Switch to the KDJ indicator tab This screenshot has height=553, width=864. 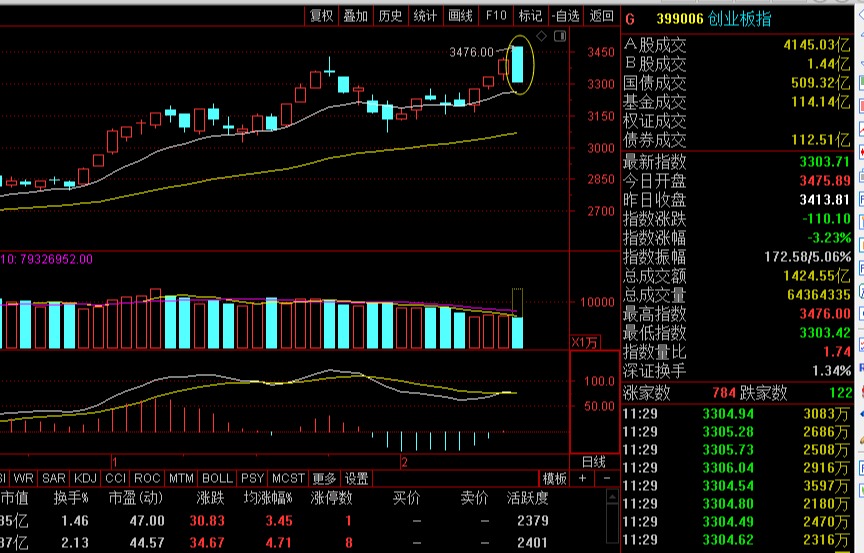(86, 479)
